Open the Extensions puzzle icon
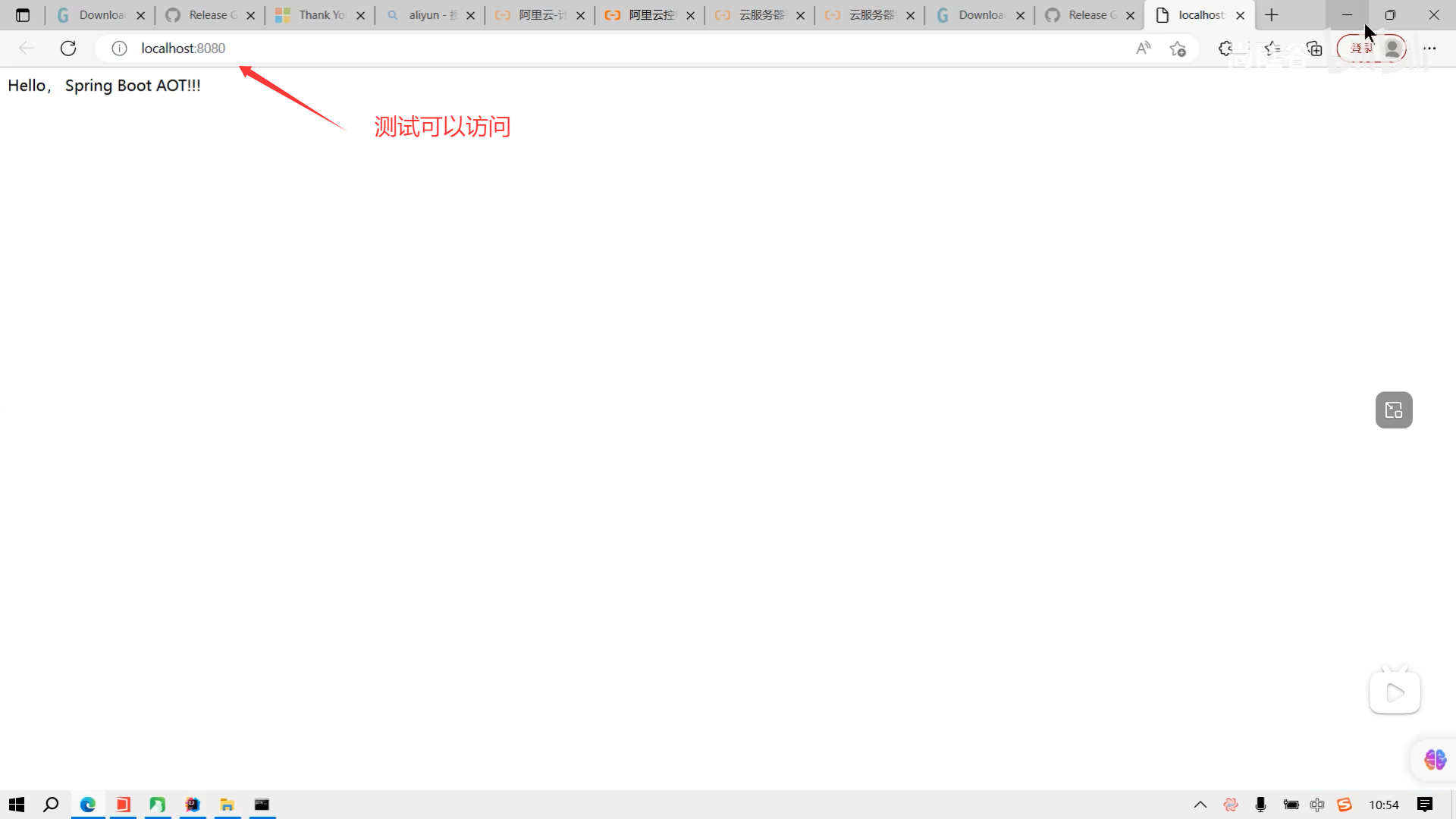The height and width of the screenshot is (819, 1456). click(1225, 49)
